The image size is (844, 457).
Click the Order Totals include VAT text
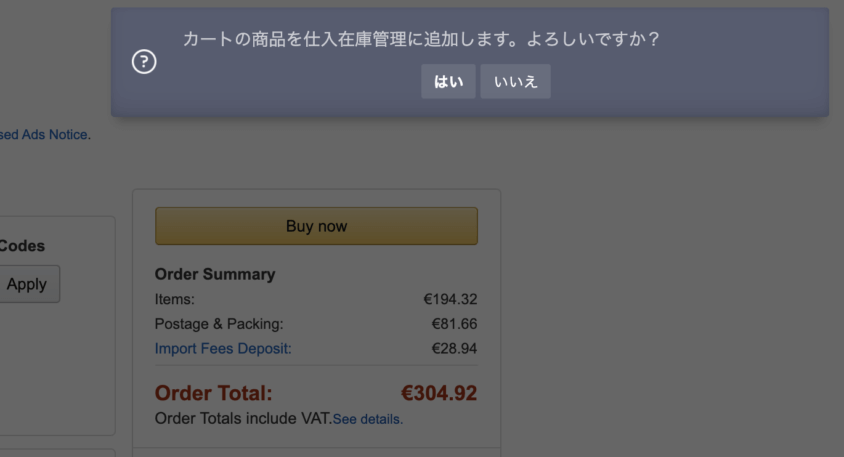[x=243, y=419]
